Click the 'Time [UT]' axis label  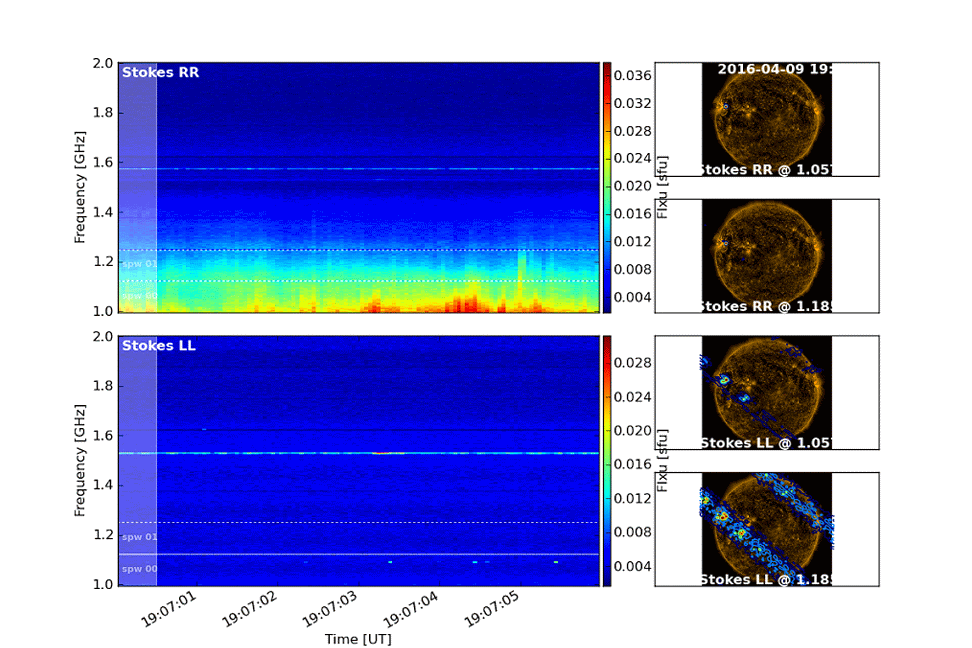pyautogui.click(x=357, y=638)
